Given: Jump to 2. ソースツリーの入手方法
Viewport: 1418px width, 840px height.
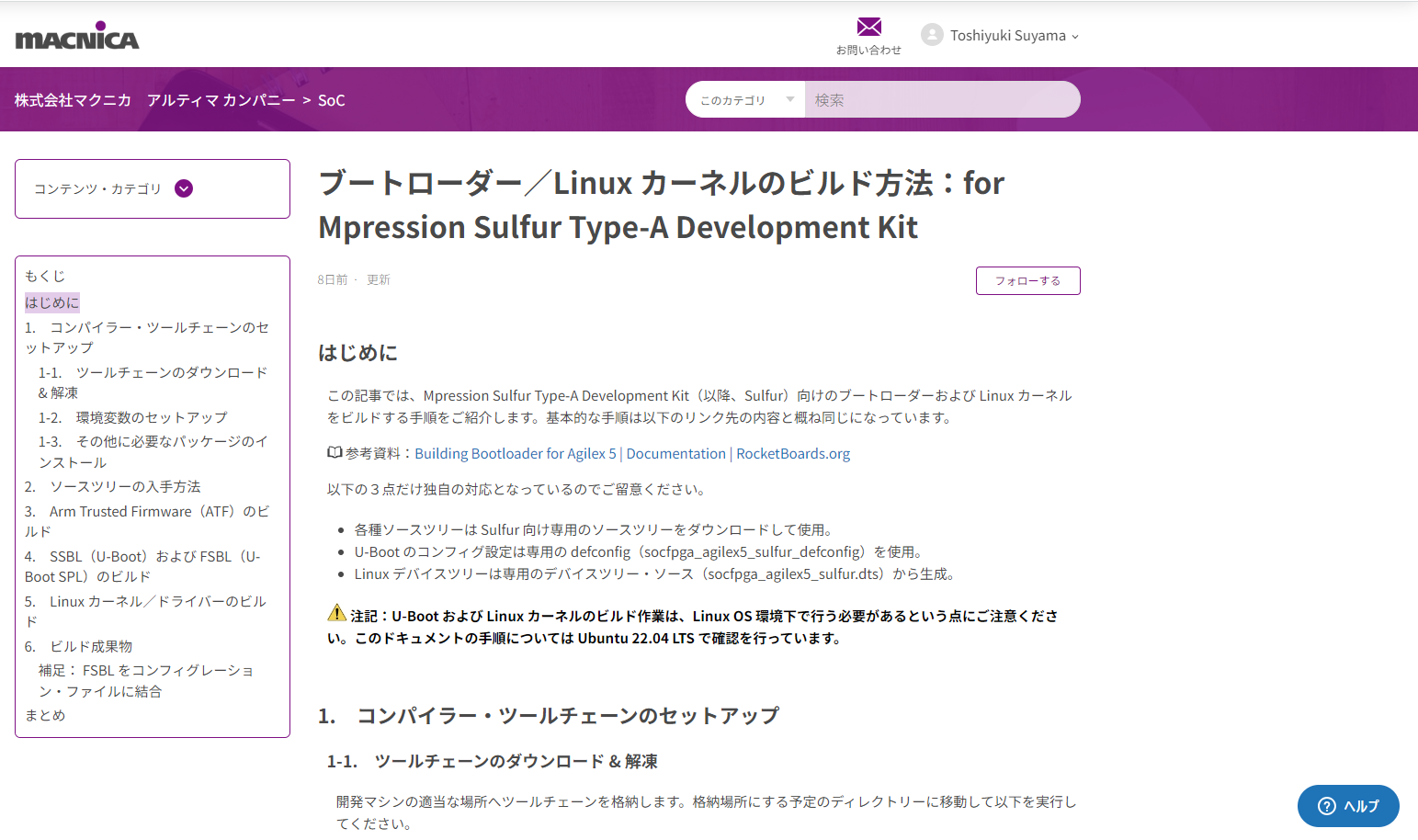Looking at the screenshot, I should (113, 486).
